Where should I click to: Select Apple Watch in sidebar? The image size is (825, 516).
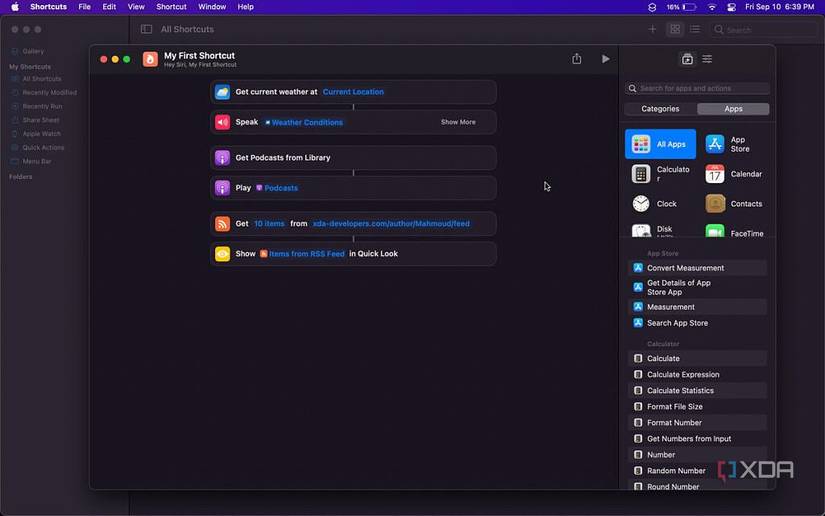pyautogui.click(x=41, y=134)
